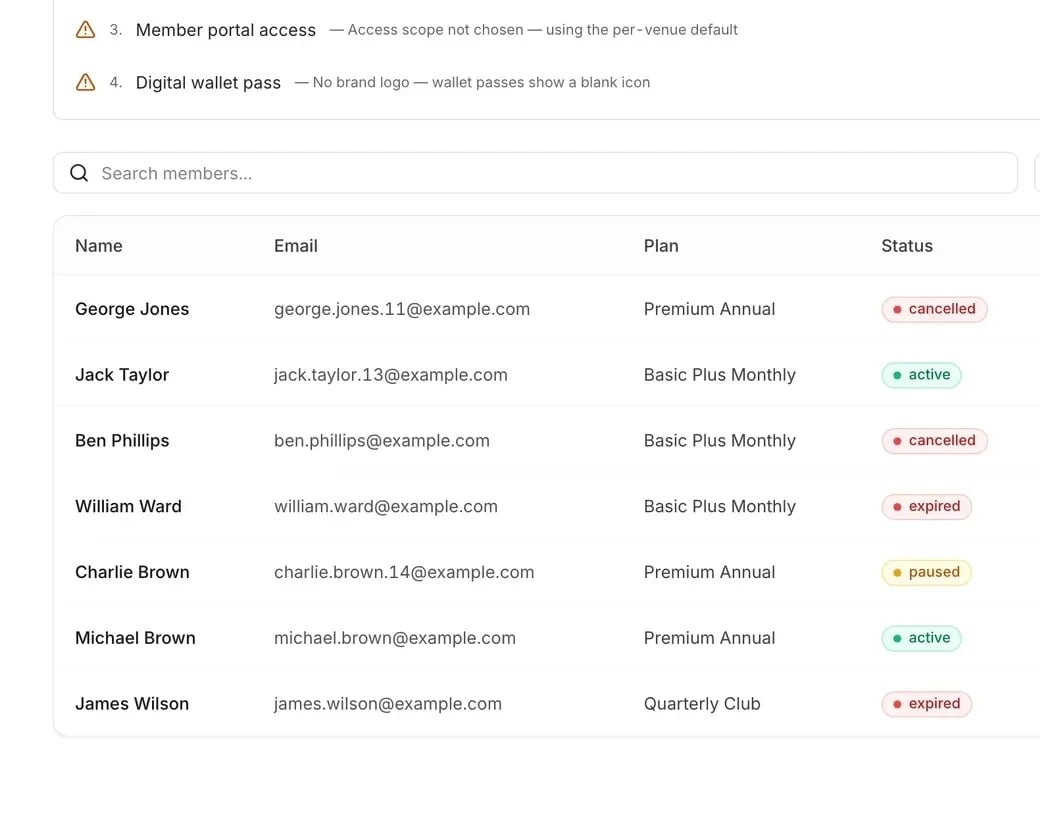Image resolution: width=1040 pixels, height=832 pixels.
Task: Click James Wilson's expired status badge
Action: pyautogui.click(x=927, y=703)
